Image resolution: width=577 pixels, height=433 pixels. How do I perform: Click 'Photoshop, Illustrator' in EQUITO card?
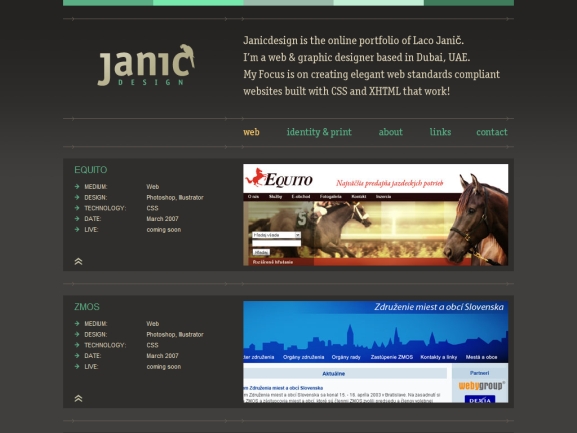click(x=175, y=198)
